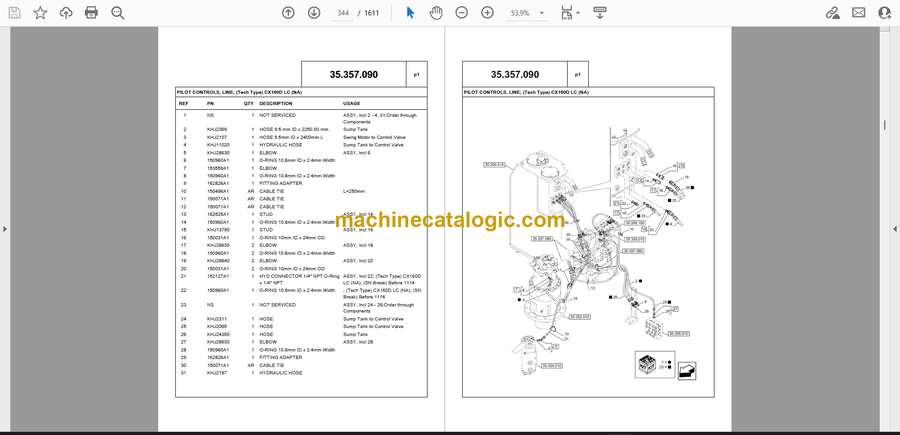The width and height of the screenshot is (900, 435).
Task: Switch to the Hand pan tool
Action: tap(436, 13)
